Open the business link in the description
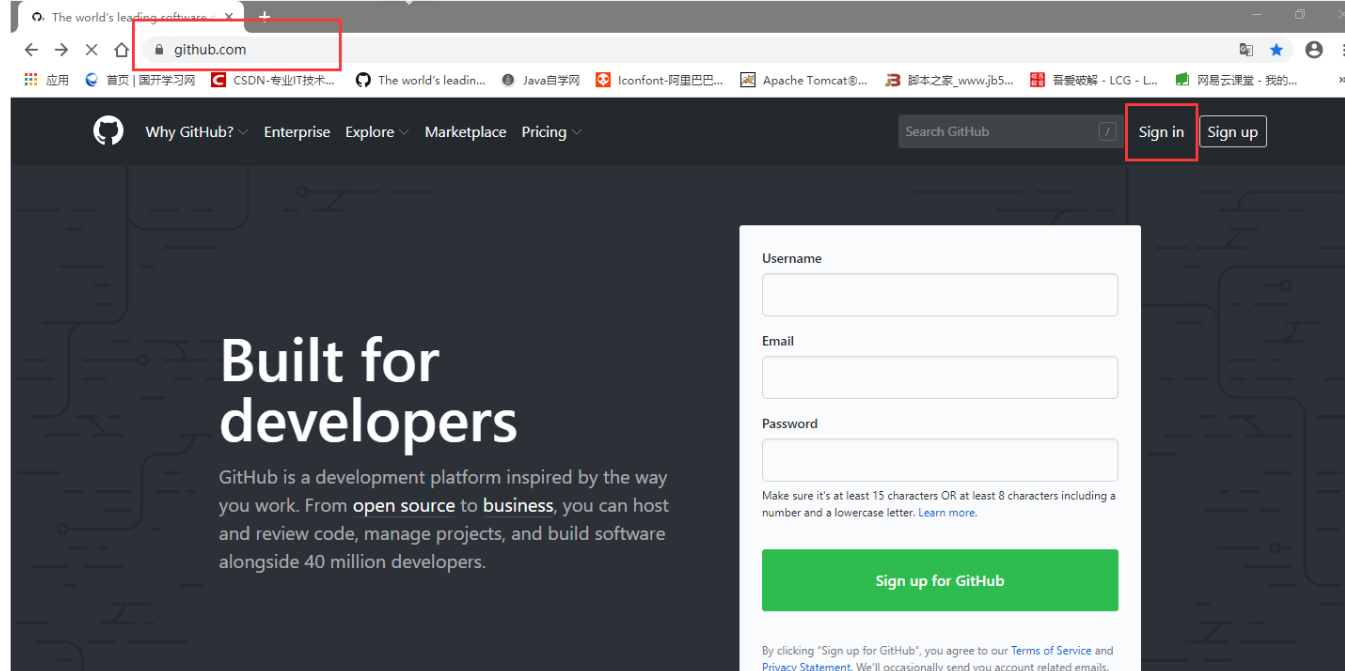The width and height of the screenshot is (1345, 671). coord(518,506)
